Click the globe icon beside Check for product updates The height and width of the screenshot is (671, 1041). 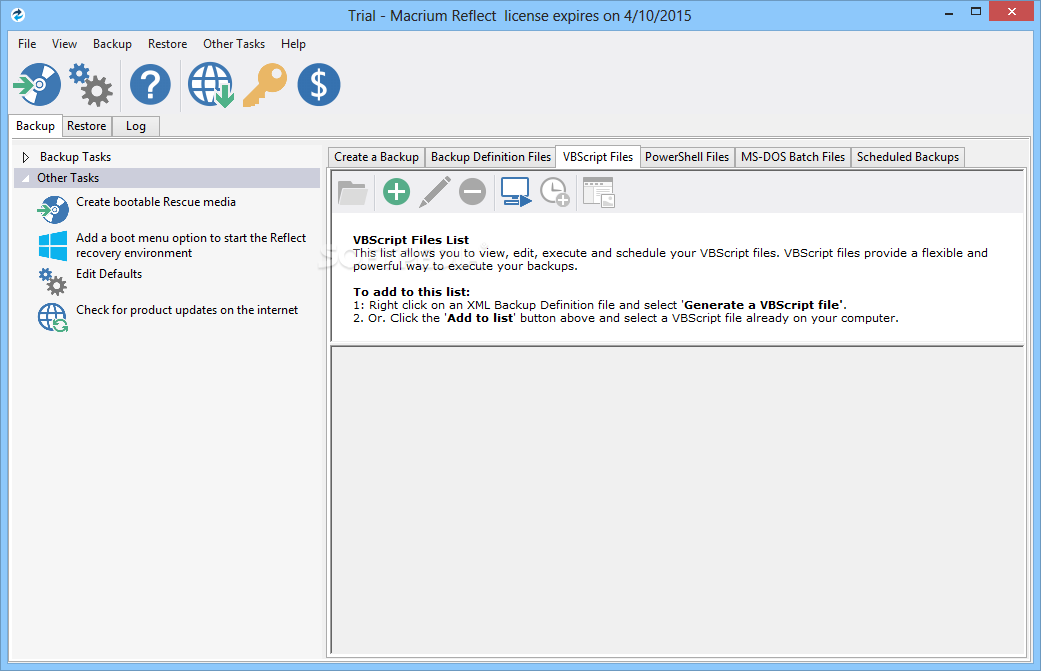tap(52, 317)
